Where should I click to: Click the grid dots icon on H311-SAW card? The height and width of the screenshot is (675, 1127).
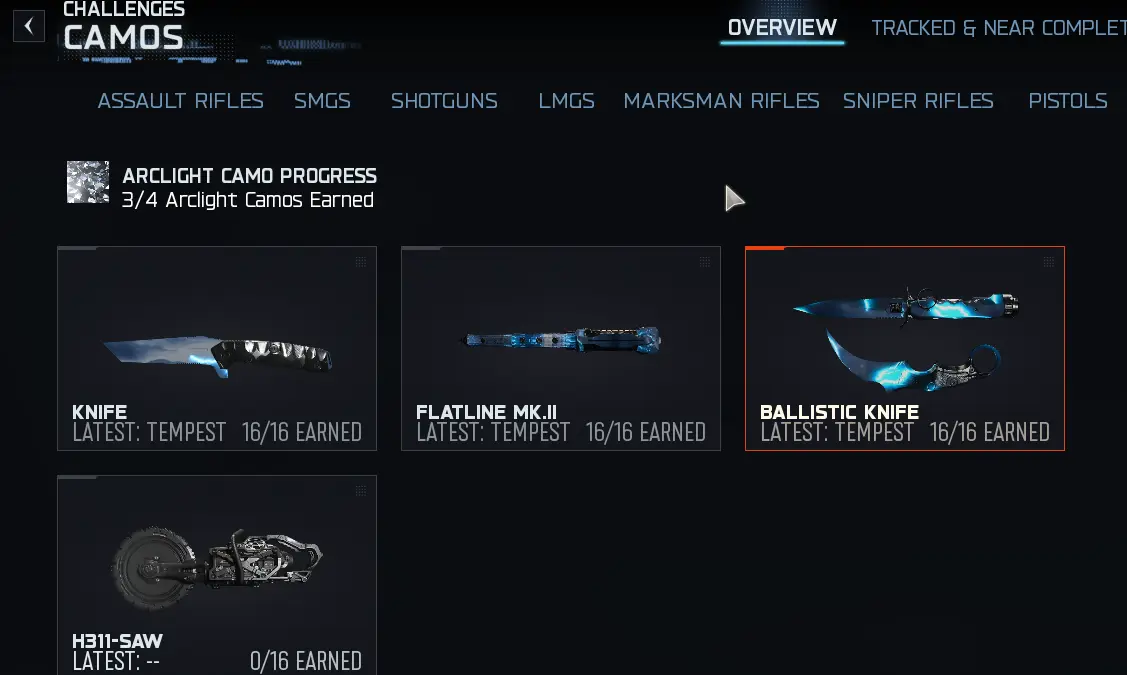tap(361, 491)
